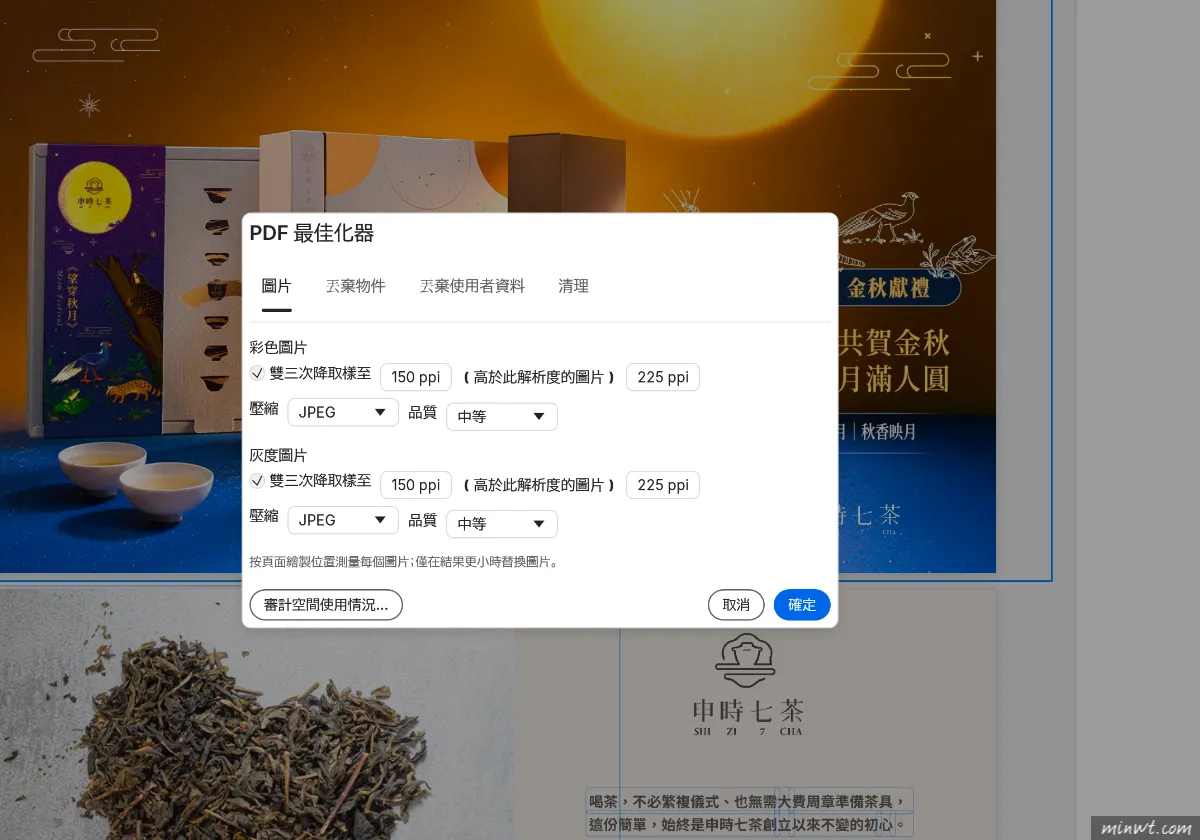
Task: Click the 灰度圖片 150 ppi field
Action: pyautogui.click(x=416, y=485)
